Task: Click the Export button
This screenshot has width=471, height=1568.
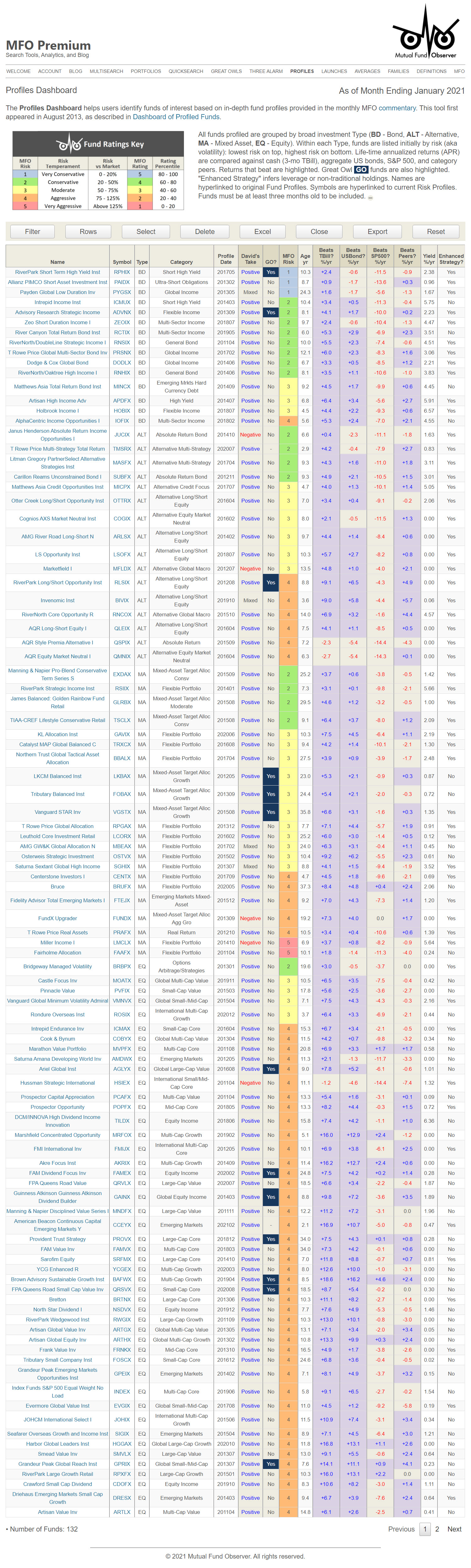Action: [377, 231]
